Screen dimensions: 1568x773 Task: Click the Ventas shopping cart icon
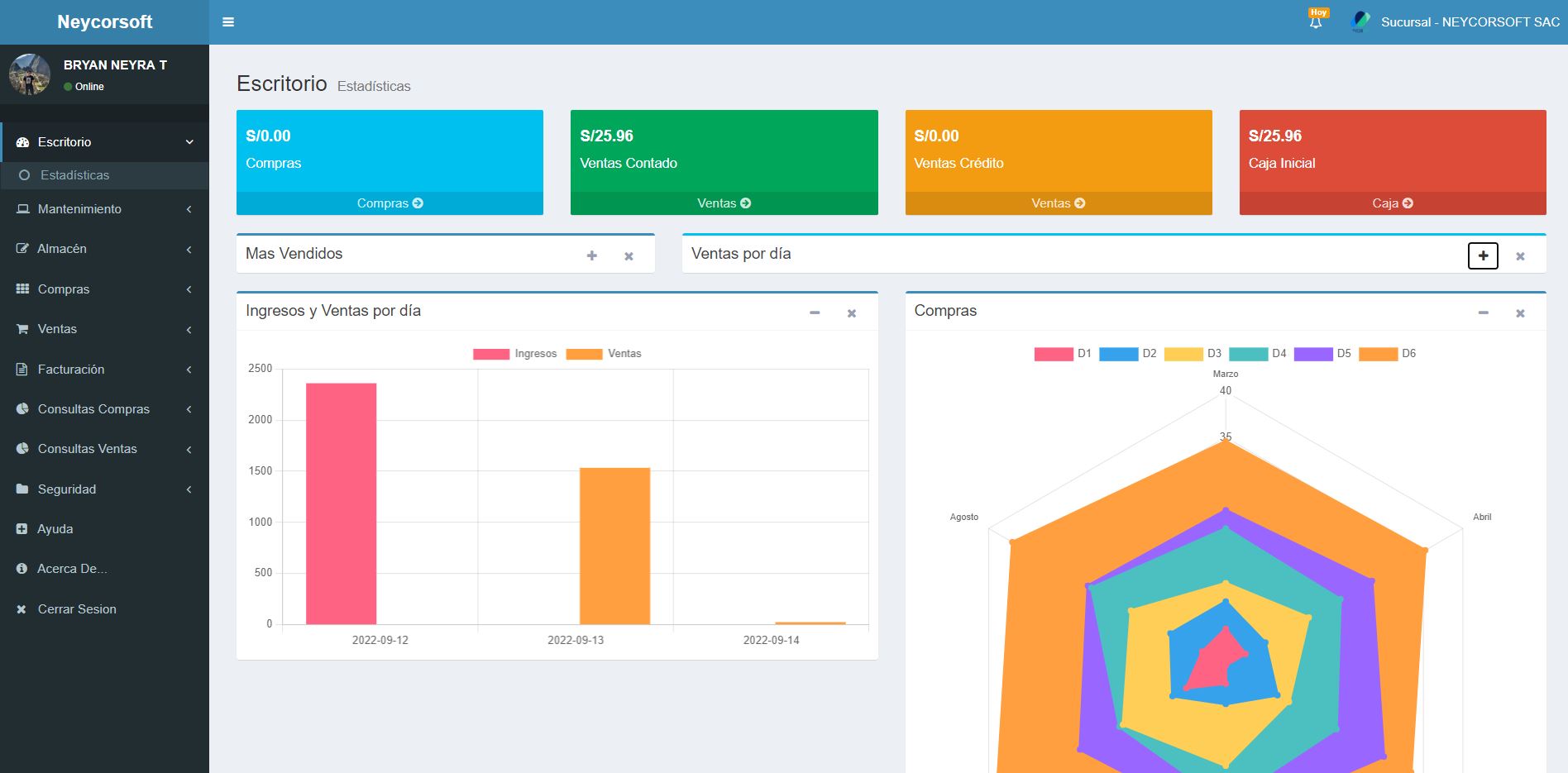click(x=22, y=329)
